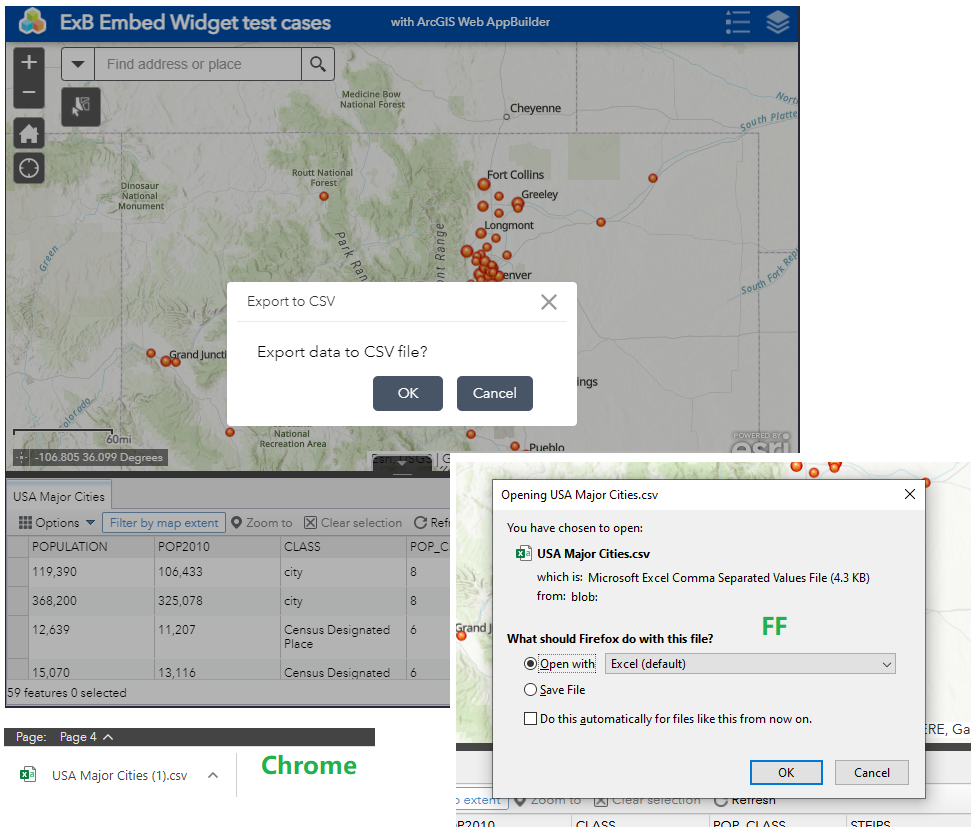
Task: Open the attribute table Options menu
Action: point(56,522)
